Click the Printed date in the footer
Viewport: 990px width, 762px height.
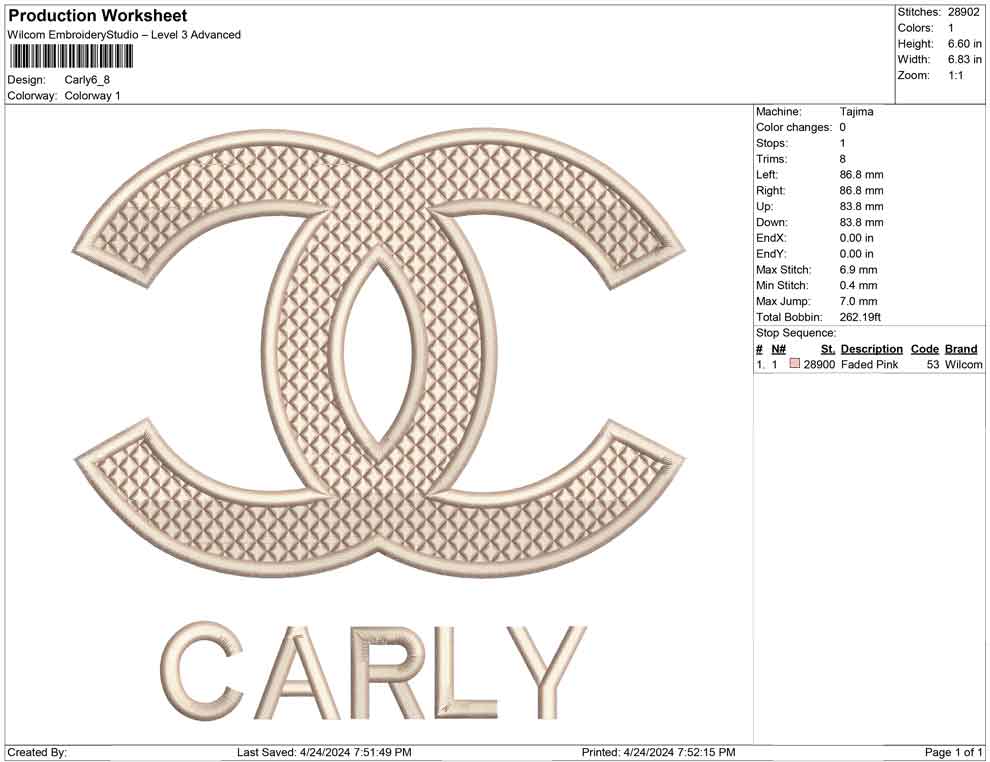click(660, 751)
